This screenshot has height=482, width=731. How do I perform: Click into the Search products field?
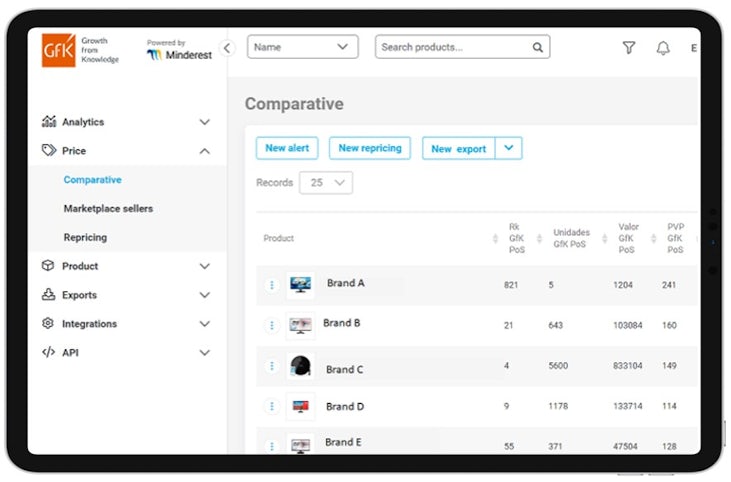453,47
